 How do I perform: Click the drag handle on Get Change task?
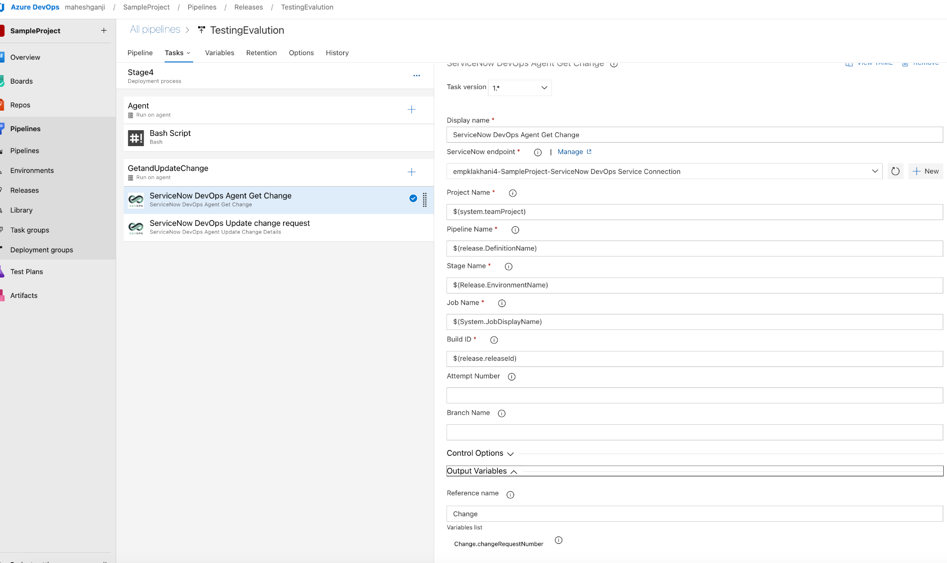tap(425, 200)
